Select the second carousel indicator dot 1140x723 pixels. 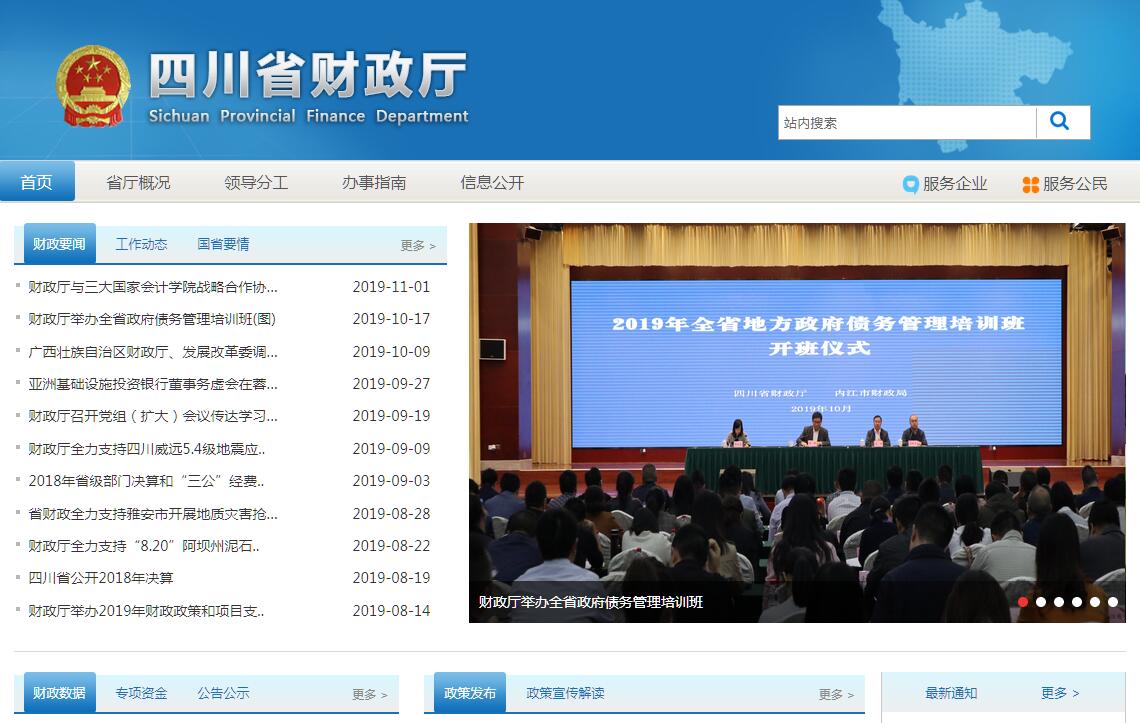[1041, 602]
